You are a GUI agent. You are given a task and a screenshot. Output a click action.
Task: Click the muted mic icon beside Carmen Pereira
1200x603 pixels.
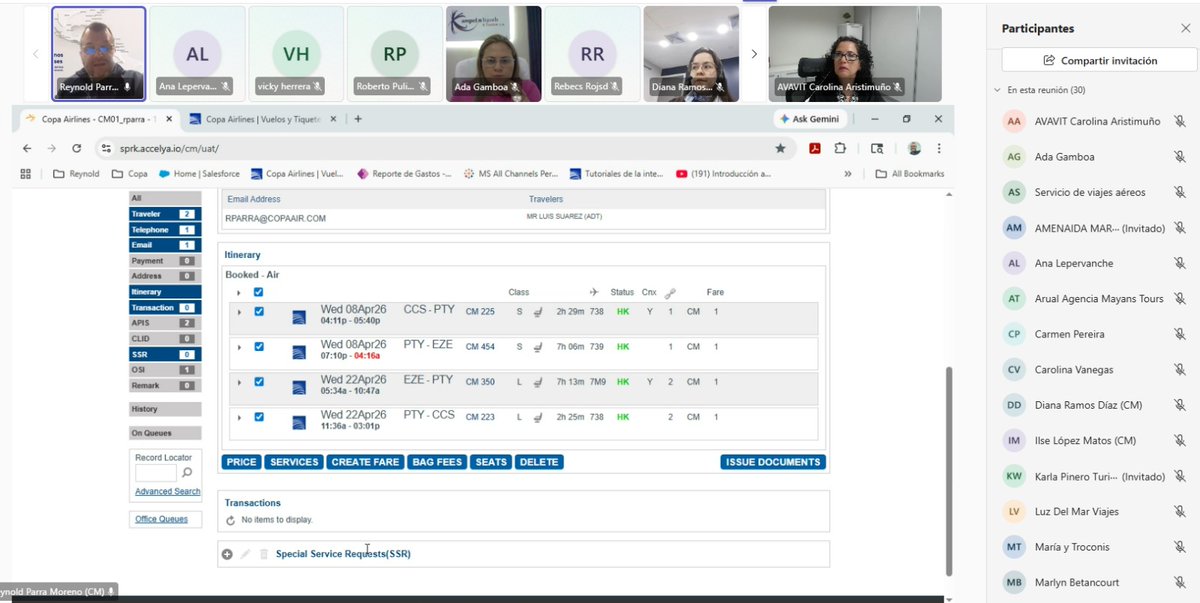(x=1180, y=334)
